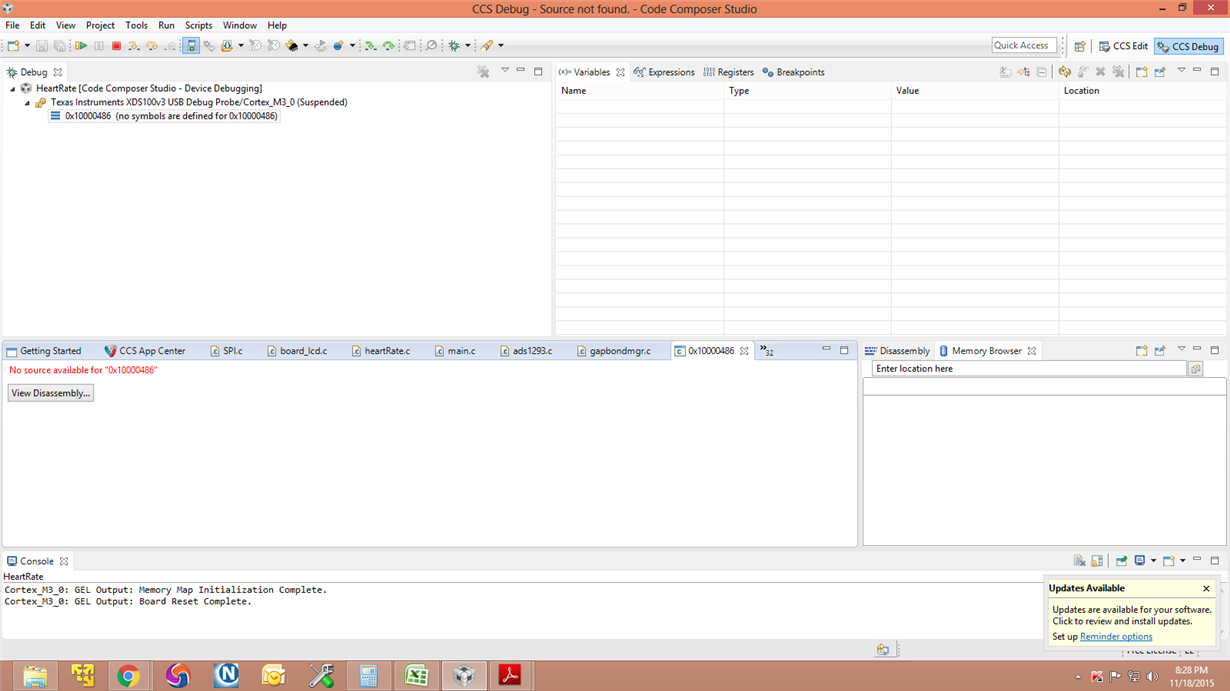Open the File menu
The image size is (1230, 691).
[x=12, y=25]
